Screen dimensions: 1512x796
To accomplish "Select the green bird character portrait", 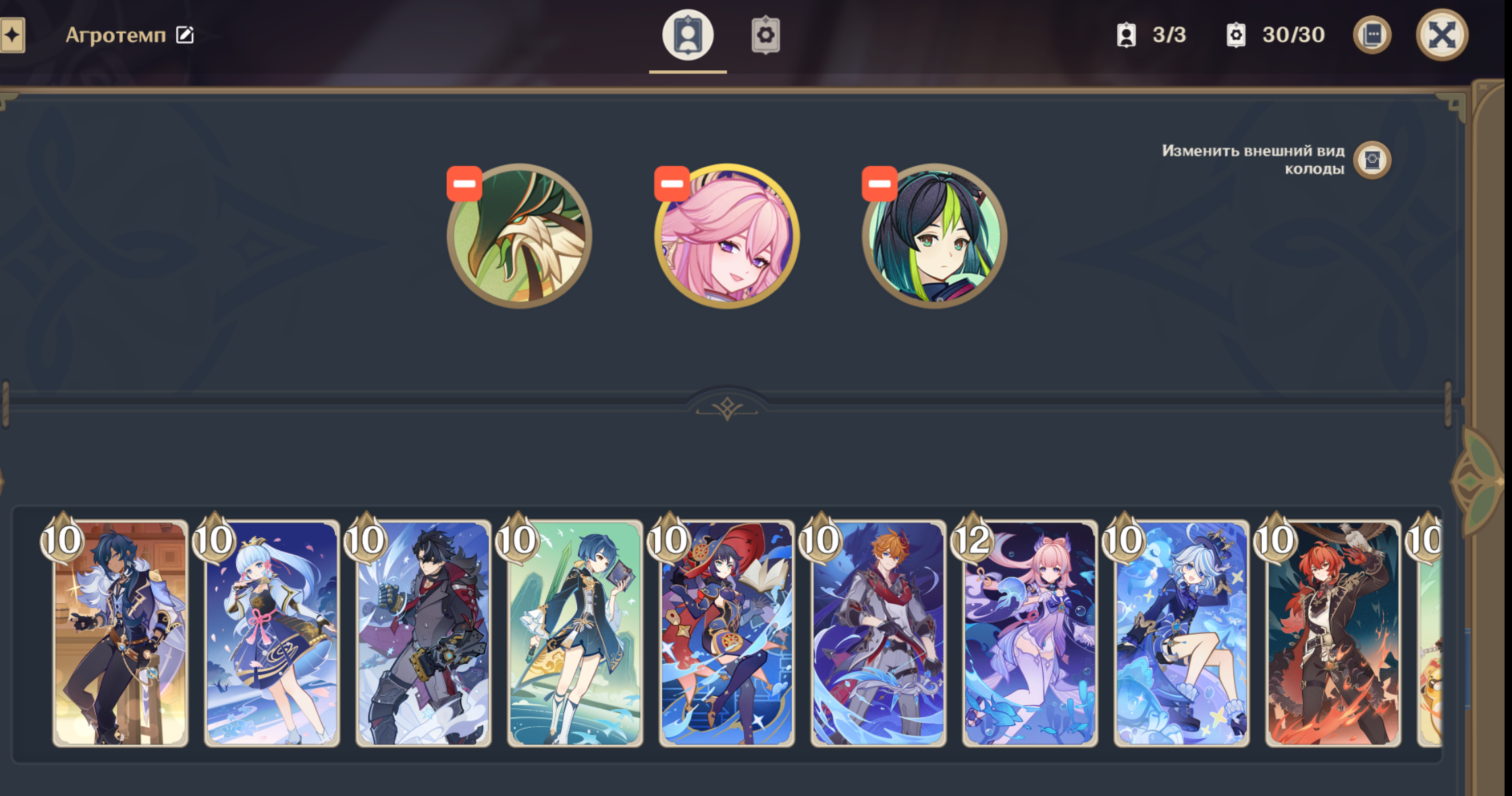I will (520, 236).
